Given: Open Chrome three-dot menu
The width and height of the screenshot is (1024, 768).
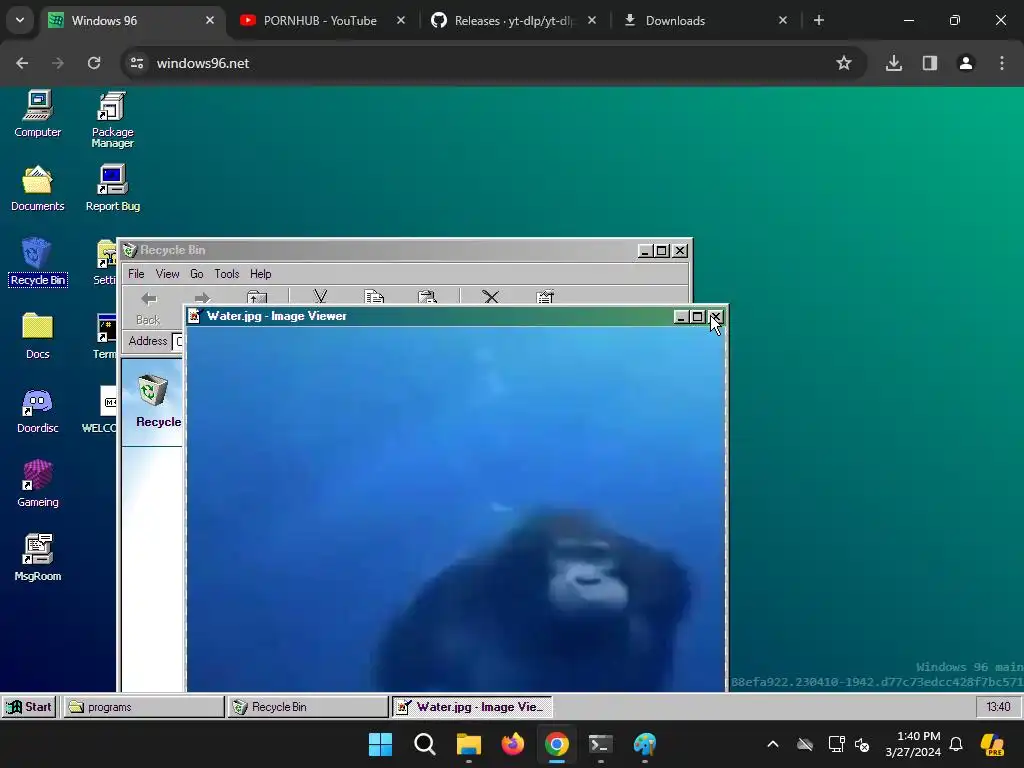Looking at the screenshot, I should click(x=1002, y=63).
